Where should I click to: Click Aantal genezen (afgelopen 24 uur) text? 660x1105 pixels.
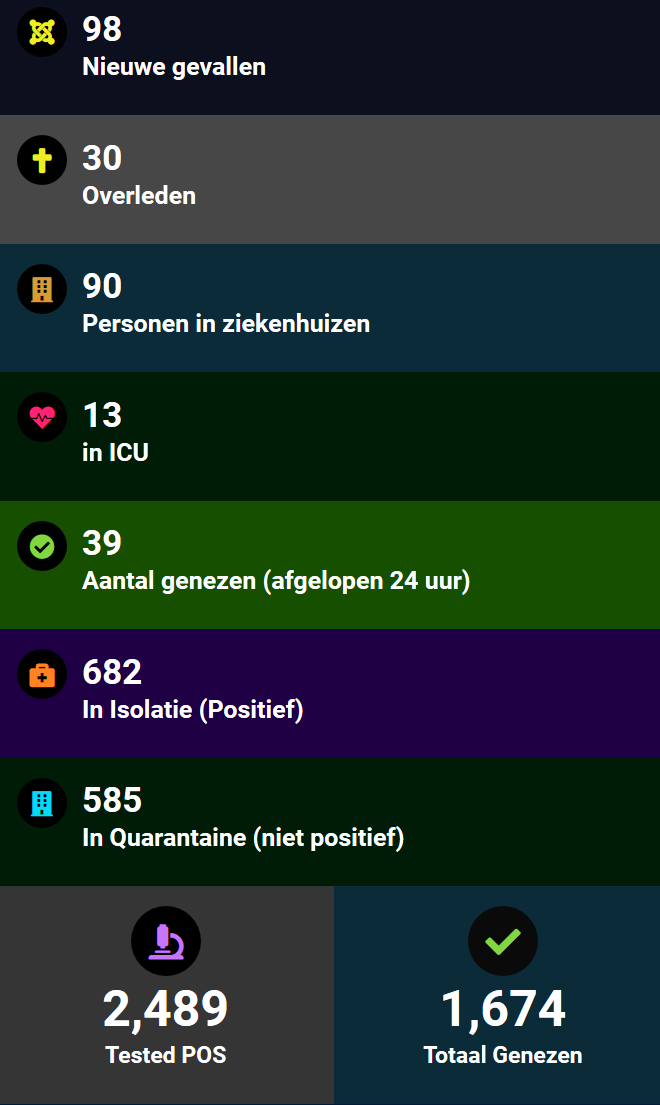pos(276,581)
